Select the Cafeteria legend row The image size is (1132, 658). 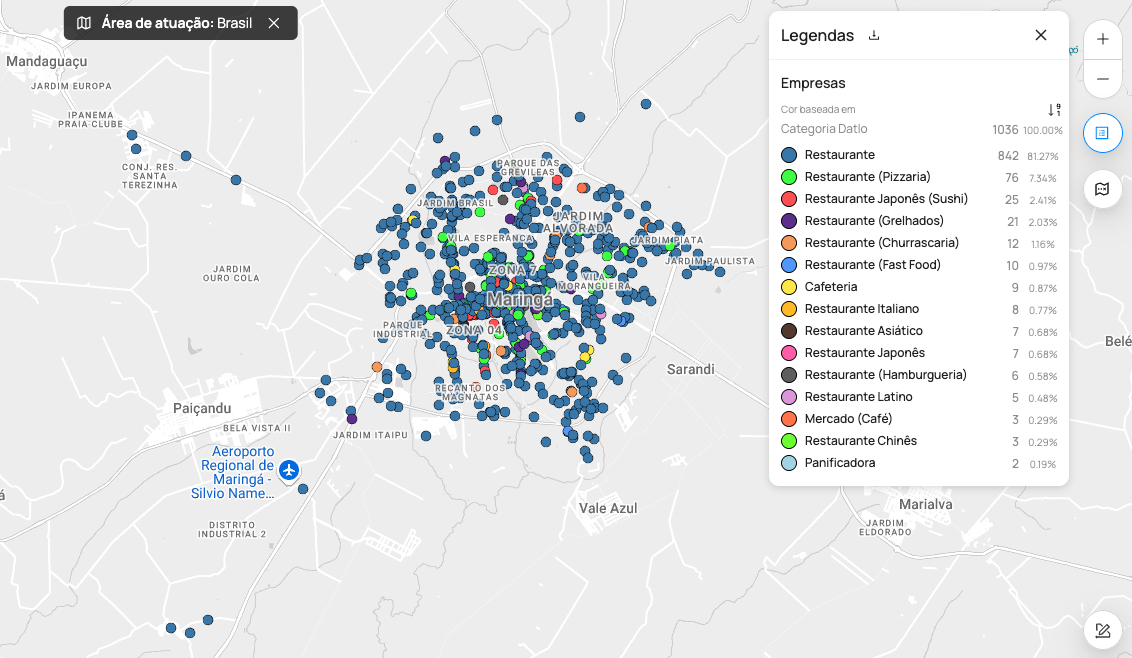[830, 287]
